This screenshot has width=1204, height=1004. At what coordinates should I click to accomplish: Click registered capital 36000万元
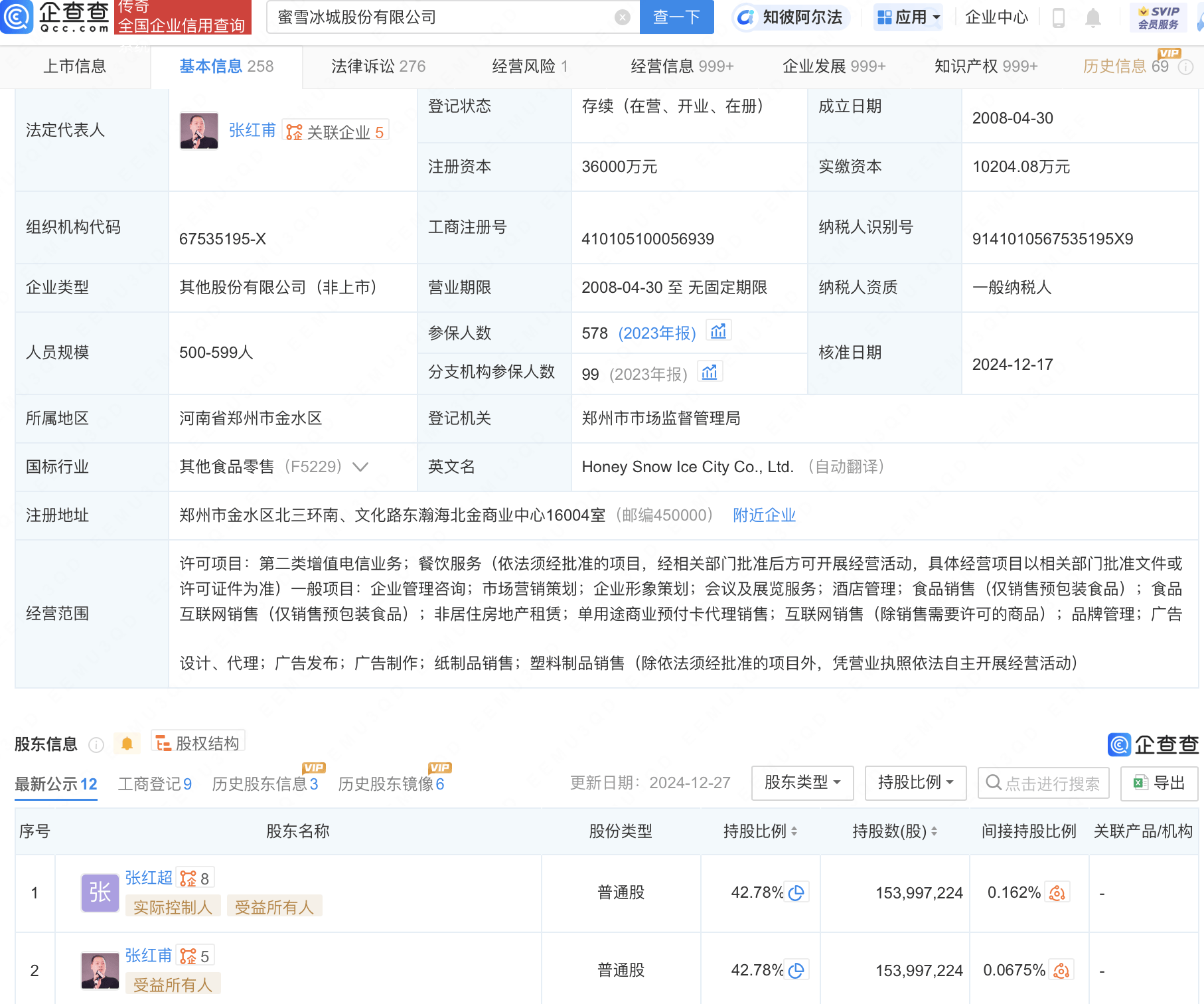pos(619,167)
